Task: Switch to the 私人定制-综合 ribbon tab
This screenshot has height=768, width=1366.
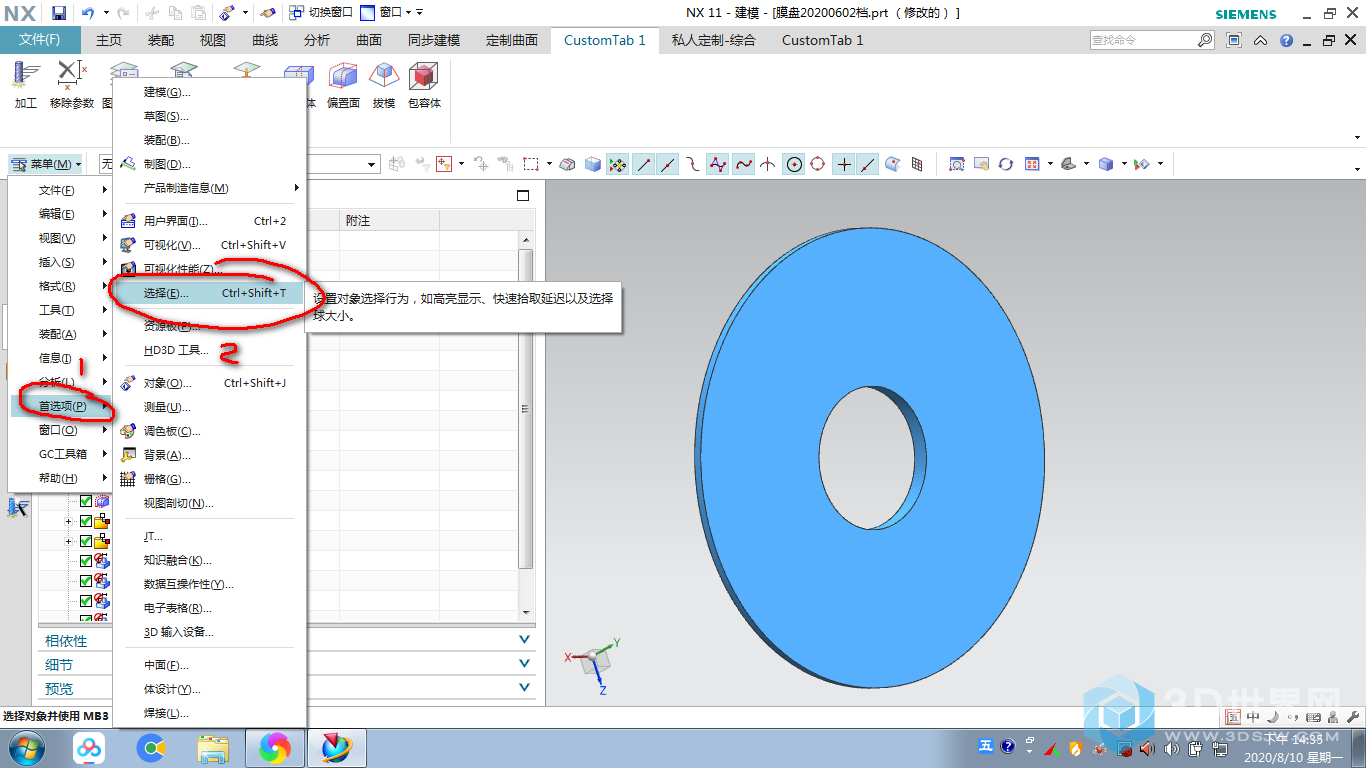Action: [x=714, y=40]
